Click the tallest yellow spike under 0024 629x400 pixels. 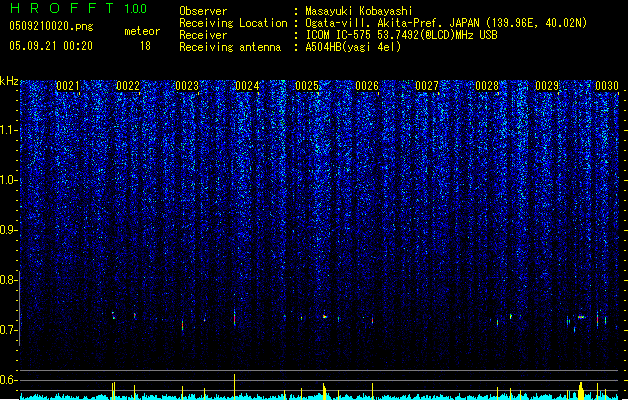coord(235,386)
